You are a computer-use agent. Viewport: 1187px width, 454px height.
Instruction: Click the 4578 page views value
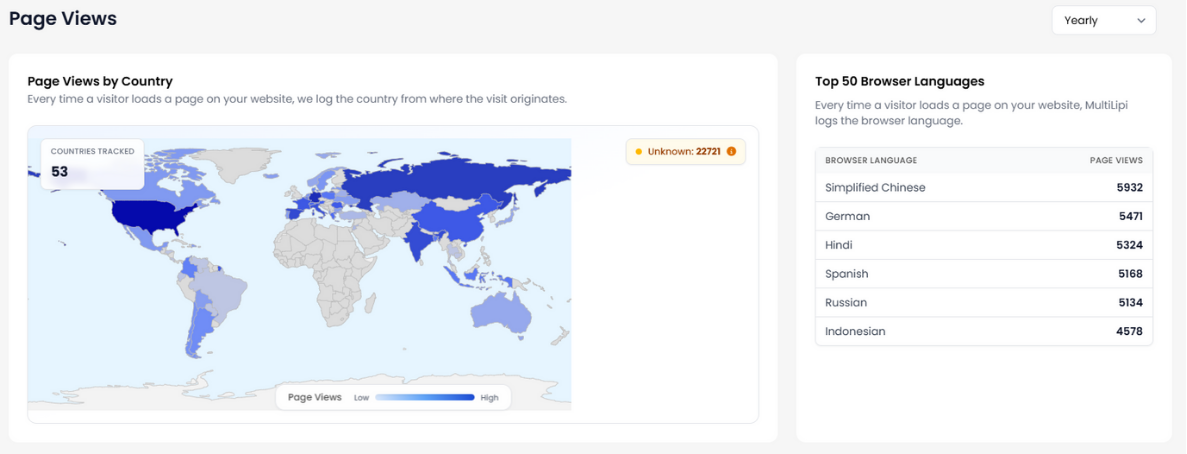tap(1129, 331)
